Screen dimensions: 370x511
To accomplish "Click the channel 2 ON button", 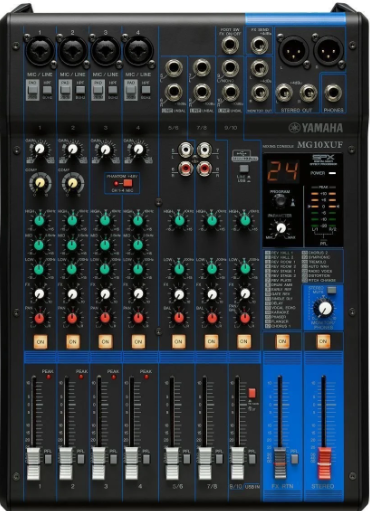I will pos(73,342).
